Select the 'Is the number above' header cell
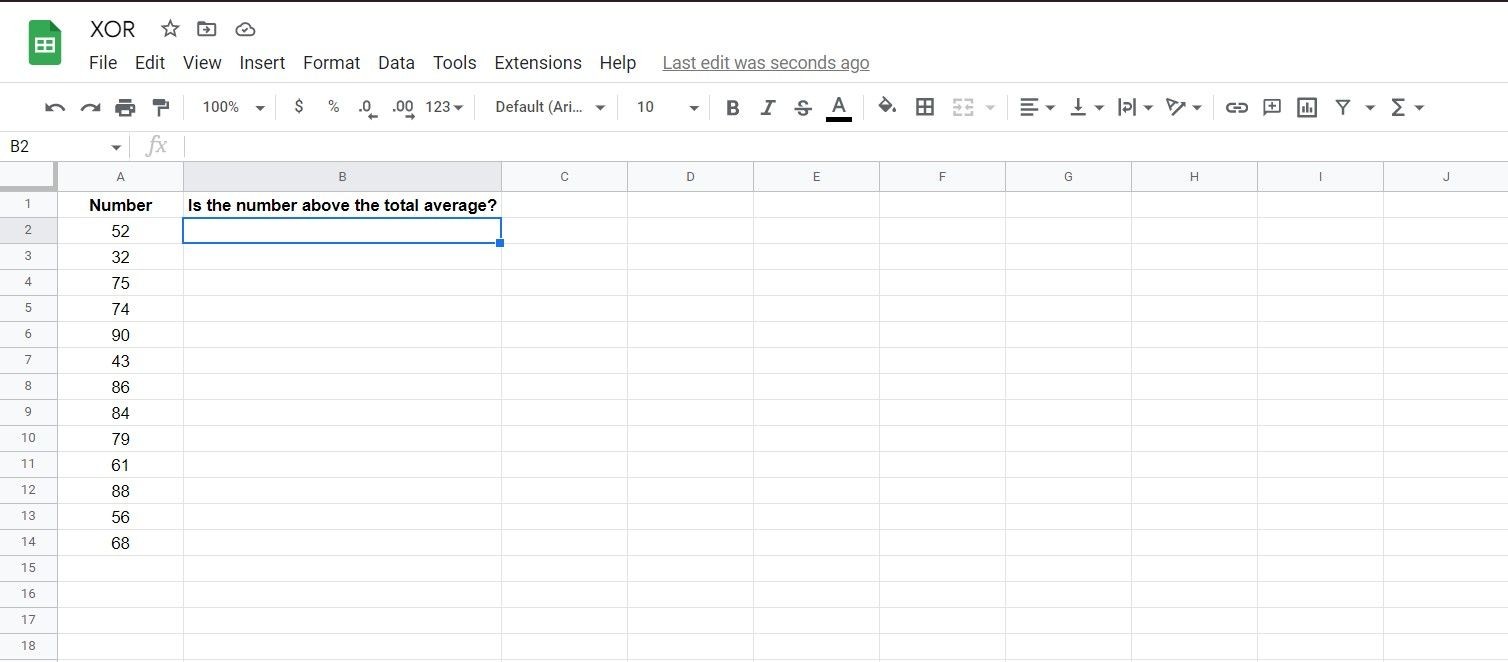 342,205
